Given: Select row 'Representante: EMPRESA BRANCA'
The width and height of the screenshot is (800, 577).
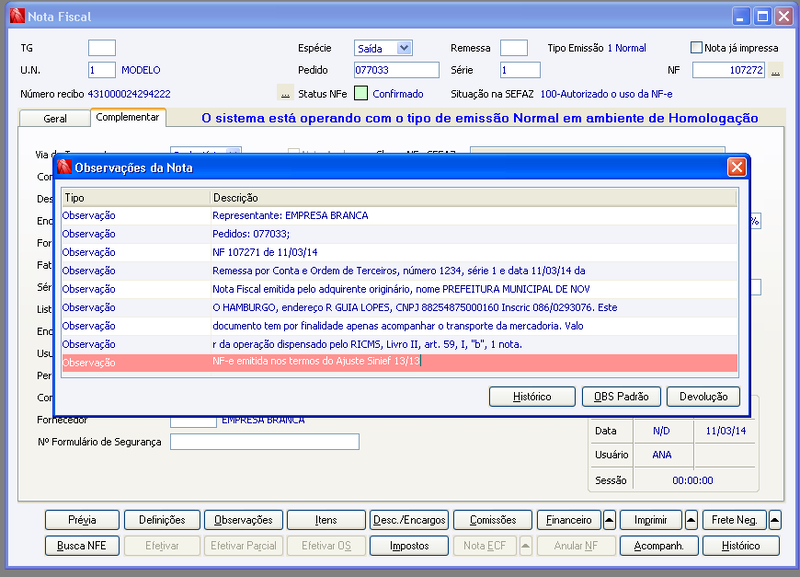Looking at the screenshot, I should 399,215.
